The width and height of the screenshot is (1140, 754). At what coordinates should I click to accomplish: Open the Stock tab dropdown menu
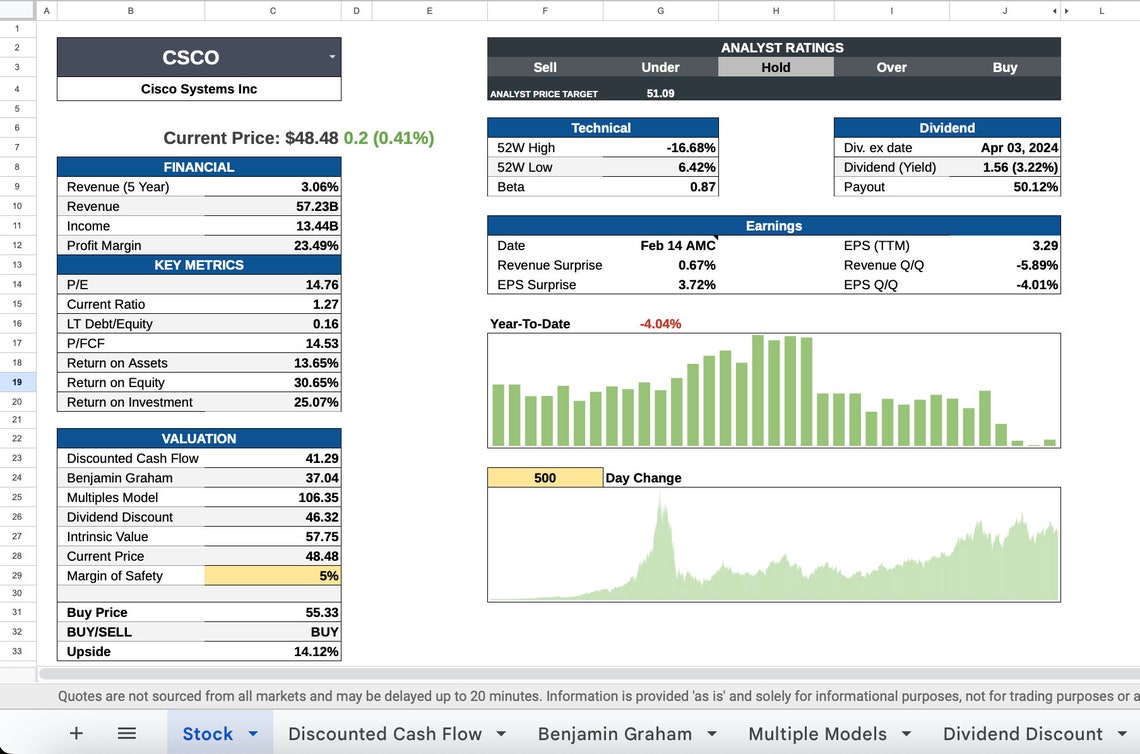coord(255,733)
